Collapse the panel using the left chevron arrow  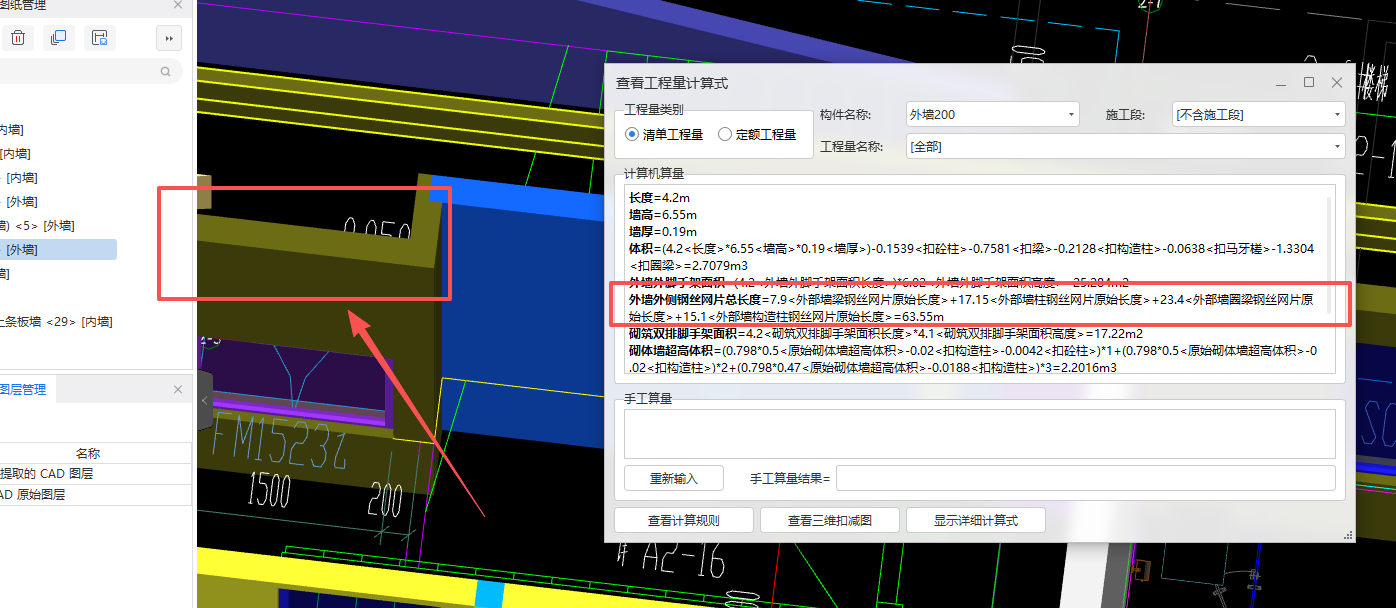(205, 400)
